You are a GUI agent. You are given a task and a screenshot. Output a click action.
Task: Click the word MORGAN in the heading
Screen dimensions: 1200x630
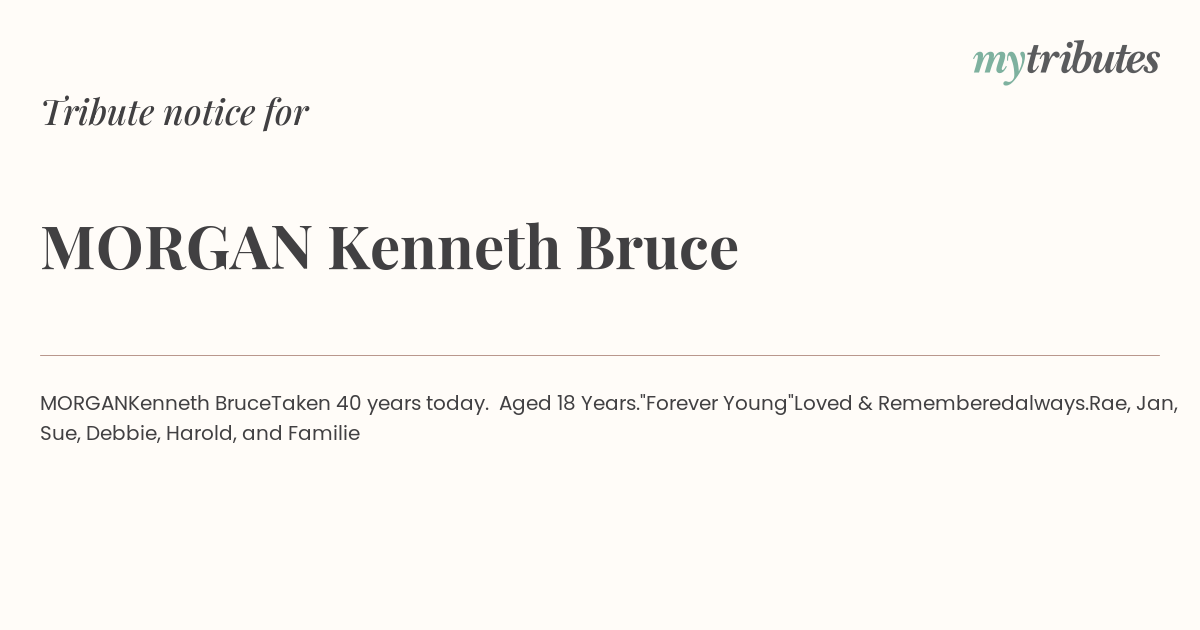tap(176, 247)
